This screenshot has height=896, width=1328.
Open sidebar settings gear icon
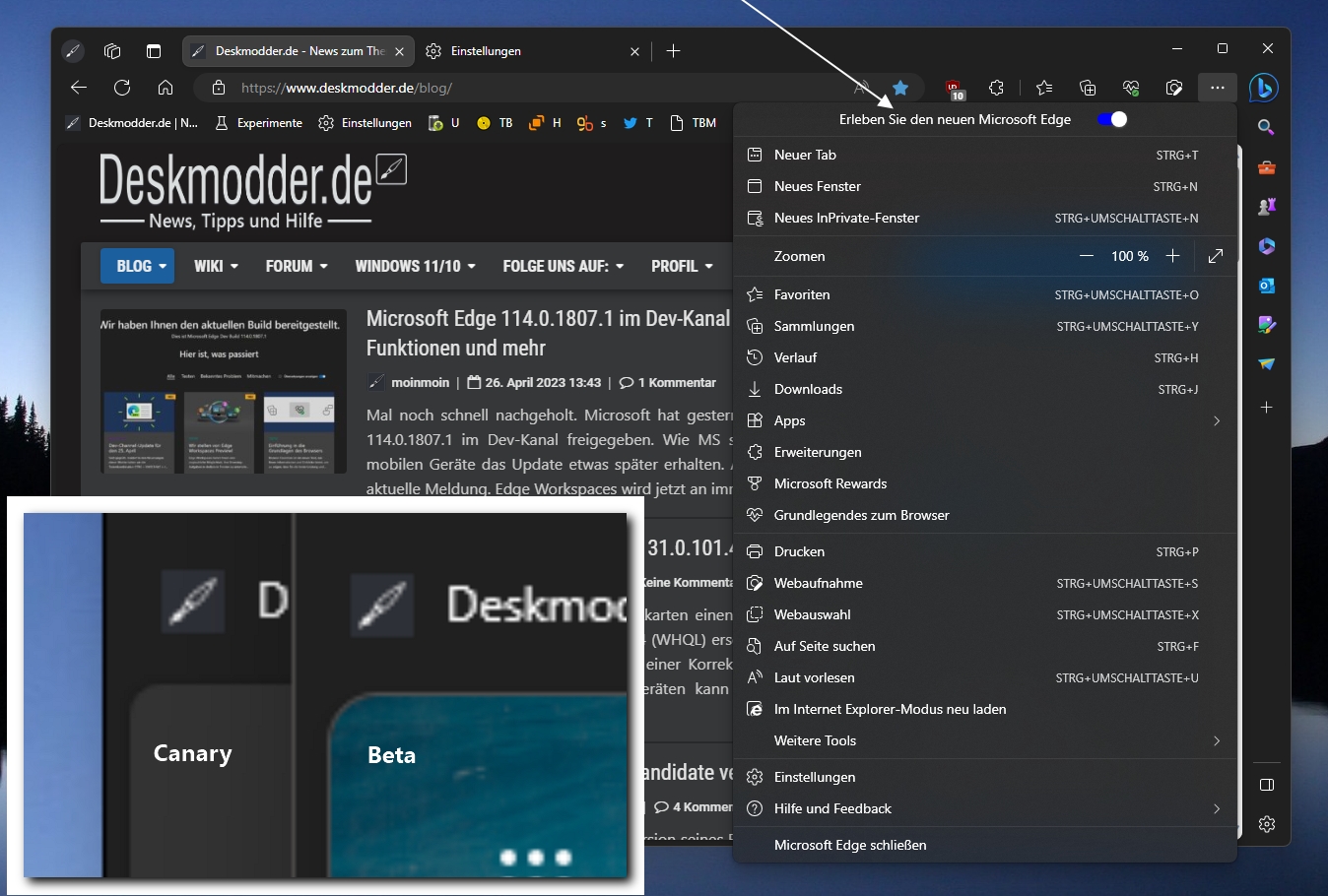pyautogui.click(x=1267, y=824)
